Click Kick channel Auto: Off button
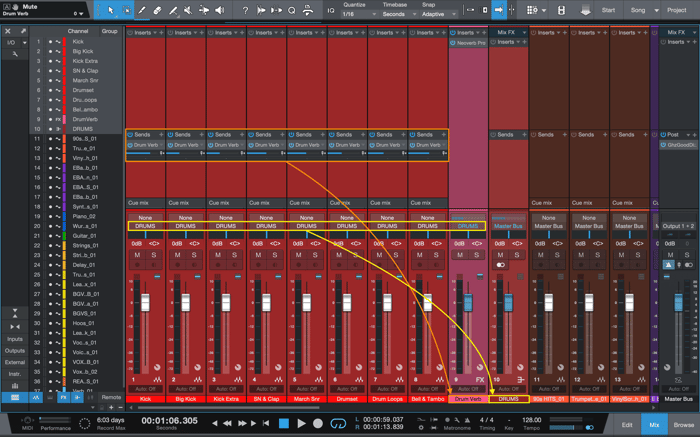 point(145,389)
